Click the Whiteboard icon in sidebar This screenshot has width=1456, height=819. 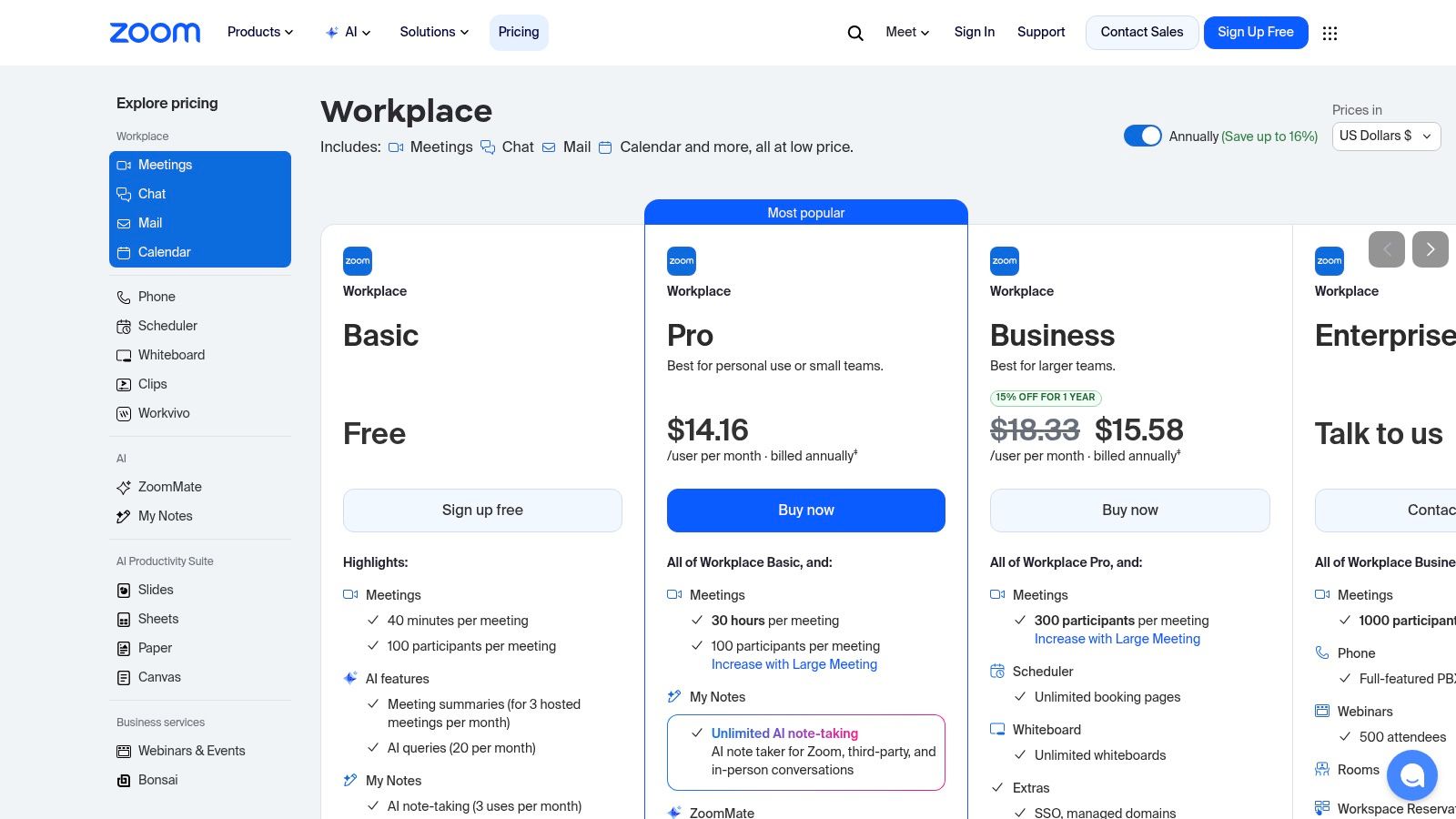click(x=124, y=355)
